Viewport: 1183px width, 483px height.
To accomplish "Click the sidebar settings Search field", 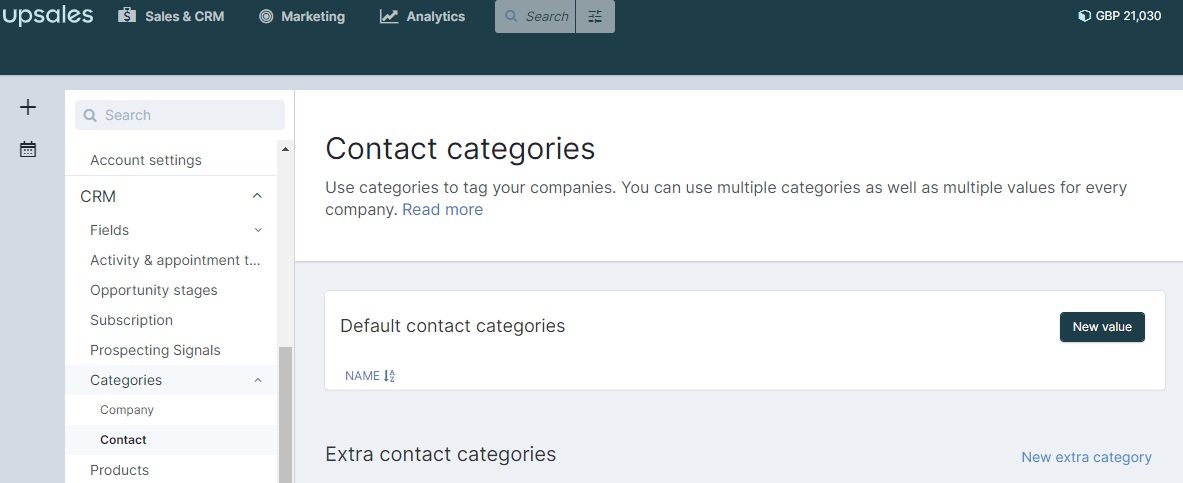I will click(x=180, y=115).
